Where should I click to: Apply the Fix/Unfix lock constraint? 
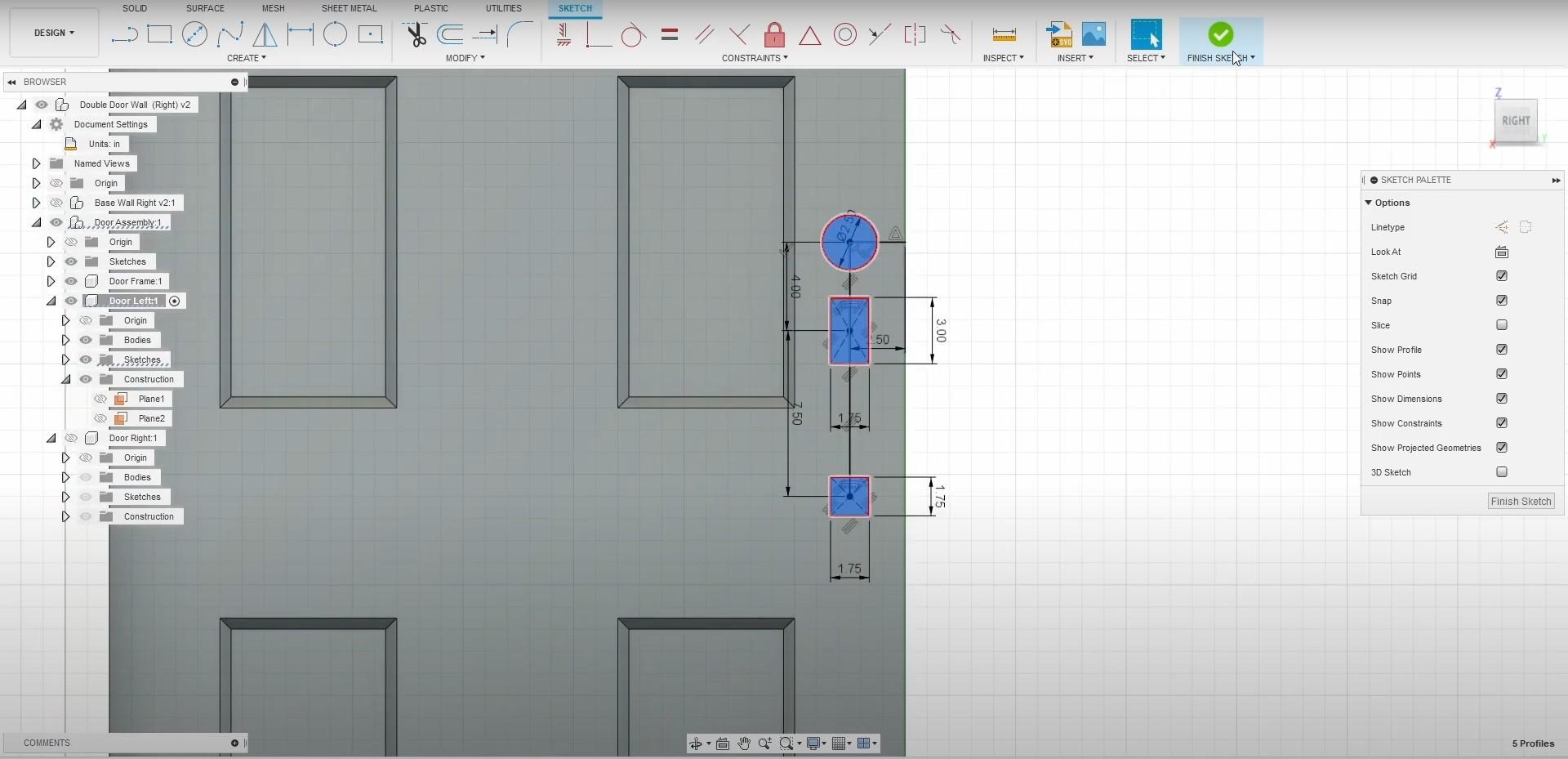coord(774,34)
